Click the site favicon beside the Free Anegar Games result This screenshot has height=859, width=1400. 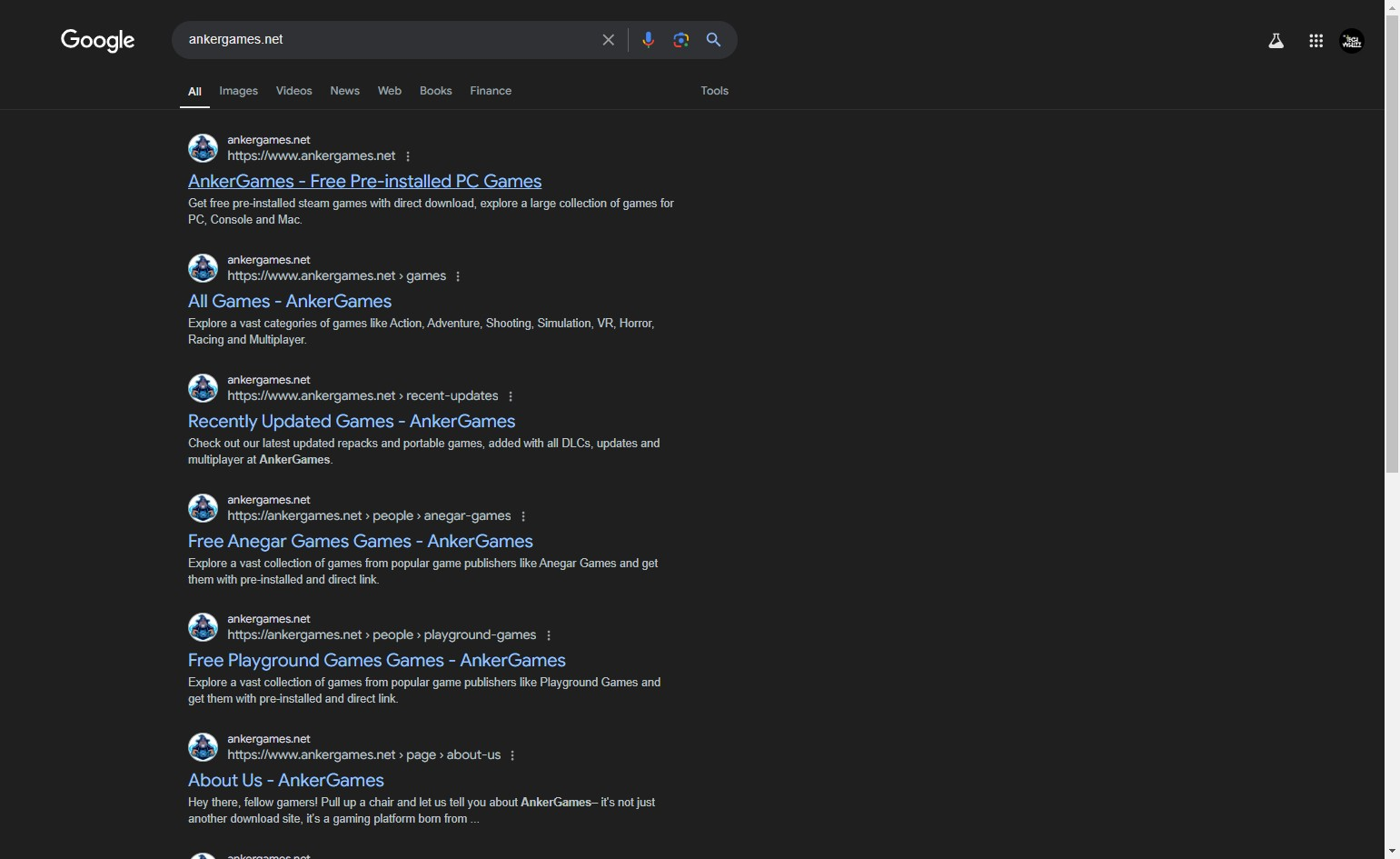click(203, 508)
